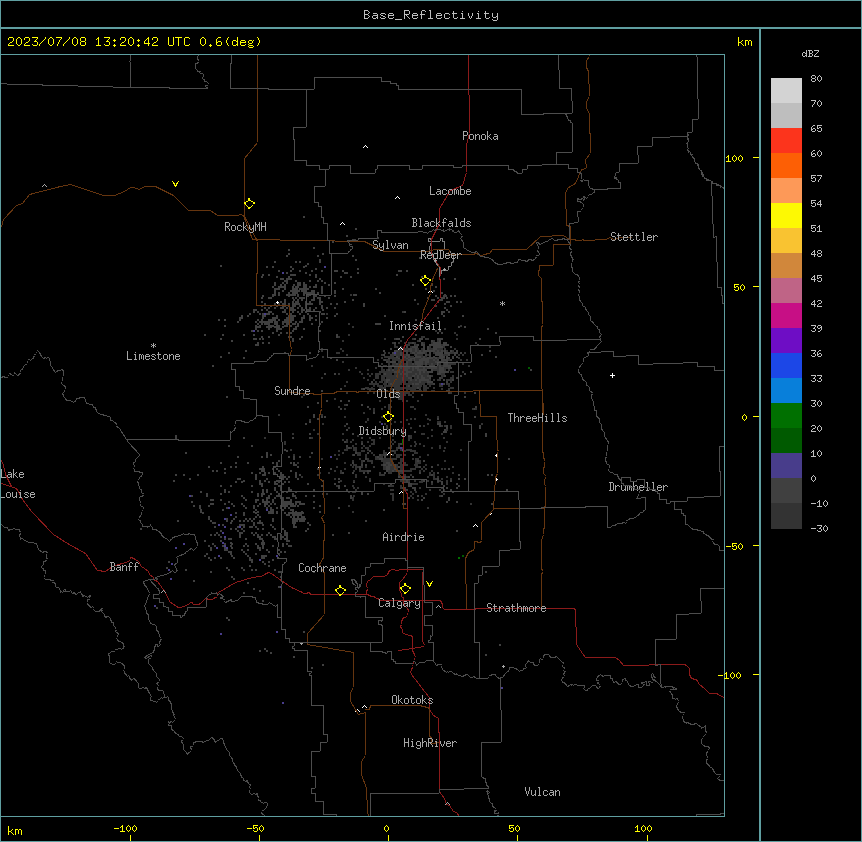Screen dimensions: 862x842
Task: Click the Blackfalds label
Action: pos(441,223)
